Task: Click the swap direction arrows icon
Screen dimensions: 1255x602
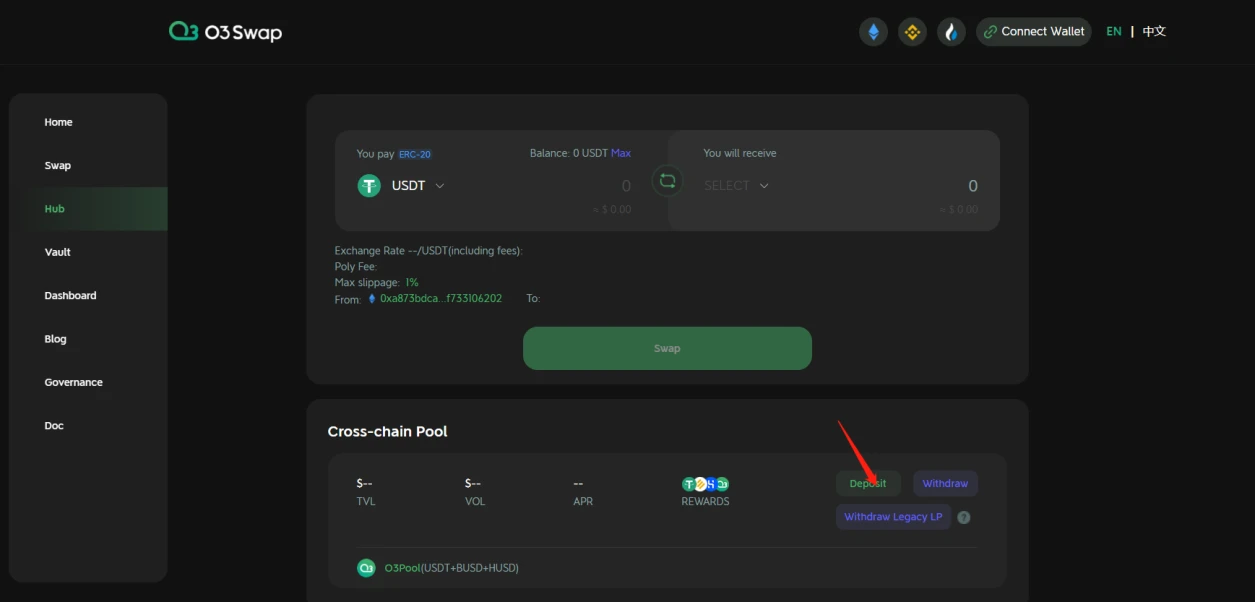Action: click(x=667, y=181)
